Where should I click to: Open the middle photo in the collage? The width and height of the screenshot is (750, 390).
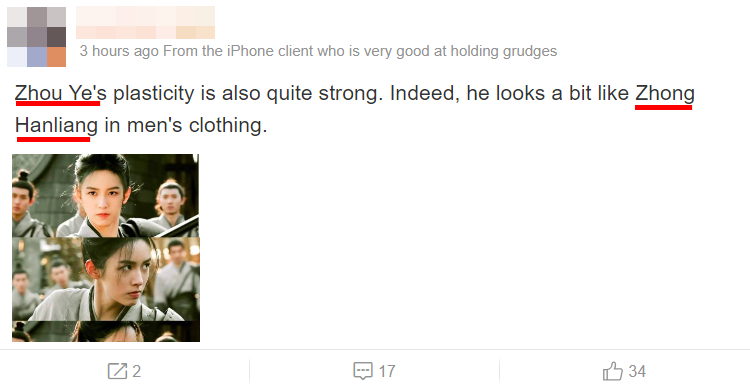click(x=106, y=279)
